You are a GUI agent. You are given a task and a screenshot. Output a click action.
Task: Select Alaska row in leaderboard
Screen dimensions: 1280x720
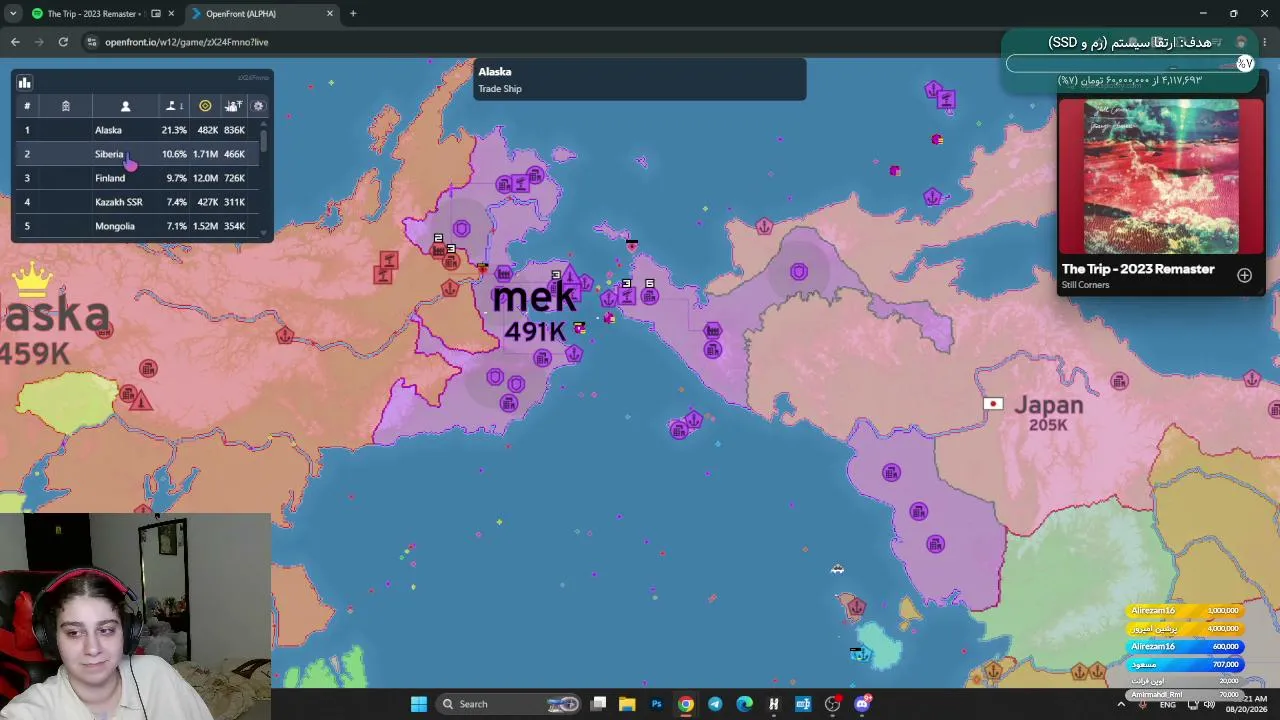pyautogui.click(x=136, y=130)
